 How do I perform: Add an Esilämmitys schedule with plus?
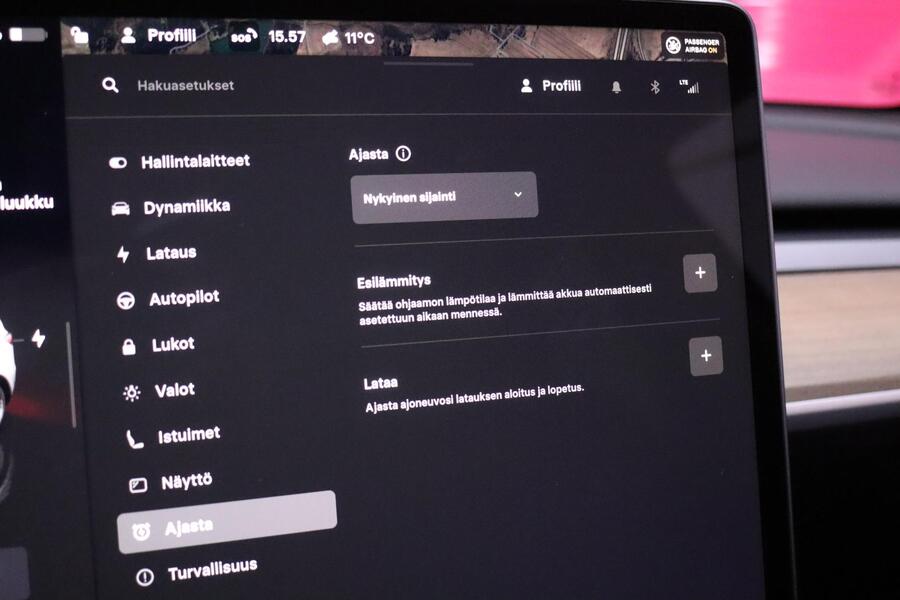700,273
